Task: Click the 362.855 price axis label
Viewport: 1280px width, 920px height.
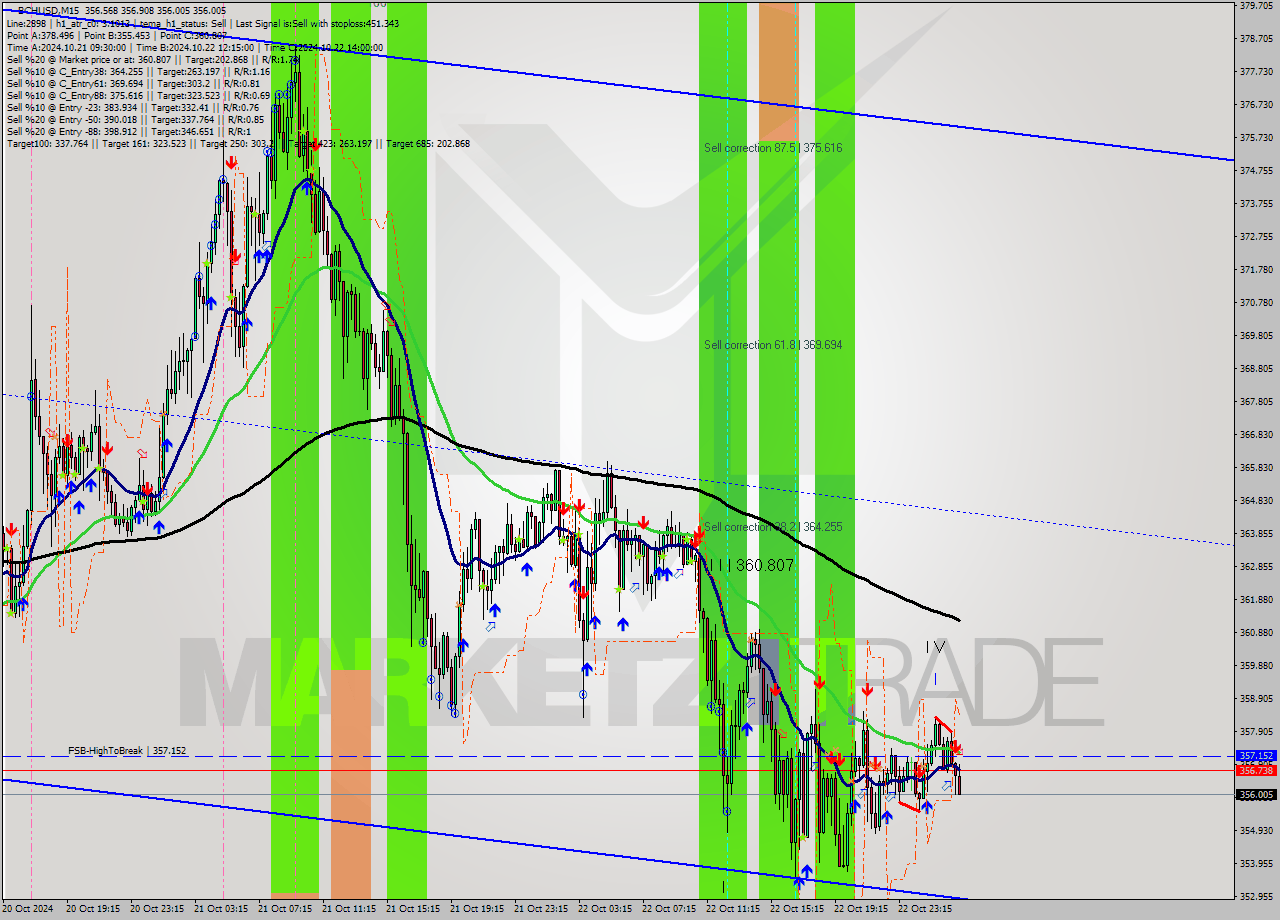Action: (x=1256, y=566)
